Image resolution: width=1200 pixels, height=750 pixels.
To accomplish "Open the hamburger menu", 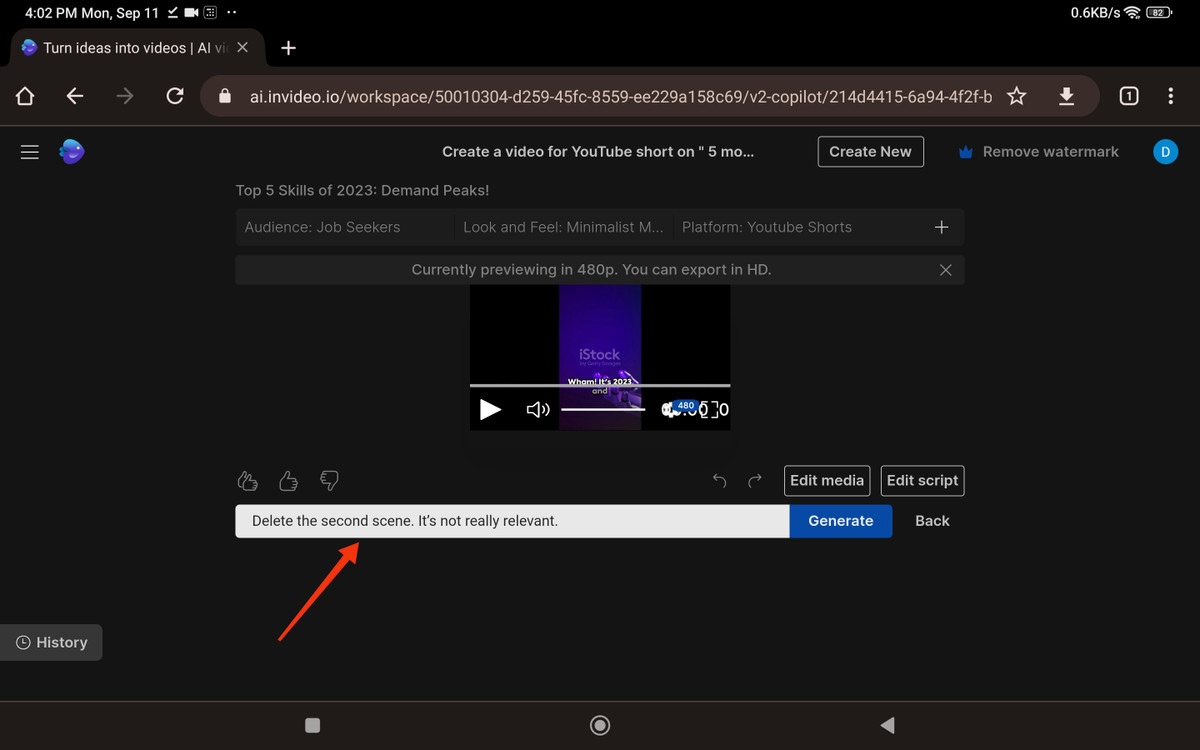I will 30,152.
